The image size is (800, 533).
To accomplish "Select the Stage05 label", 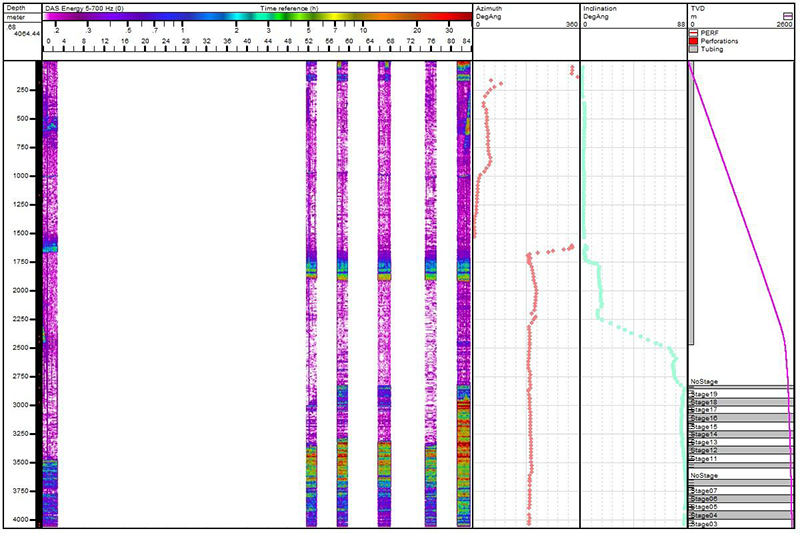I will point(704,507).
